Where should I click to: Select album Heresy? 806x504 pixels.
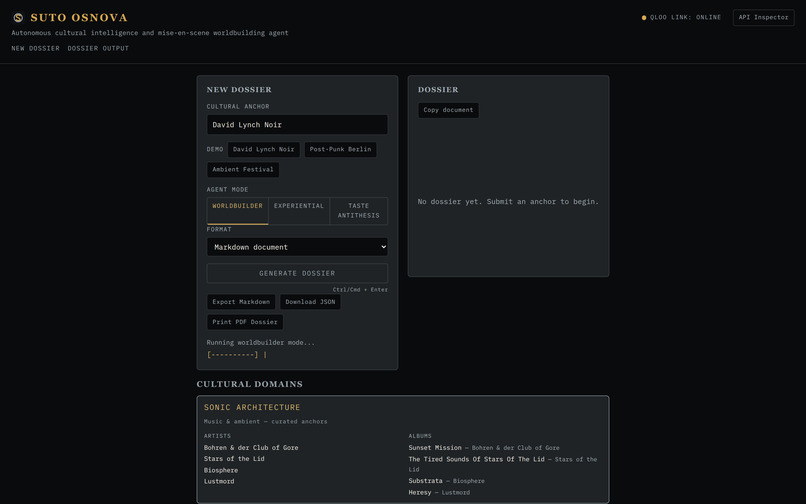[420, 492]
